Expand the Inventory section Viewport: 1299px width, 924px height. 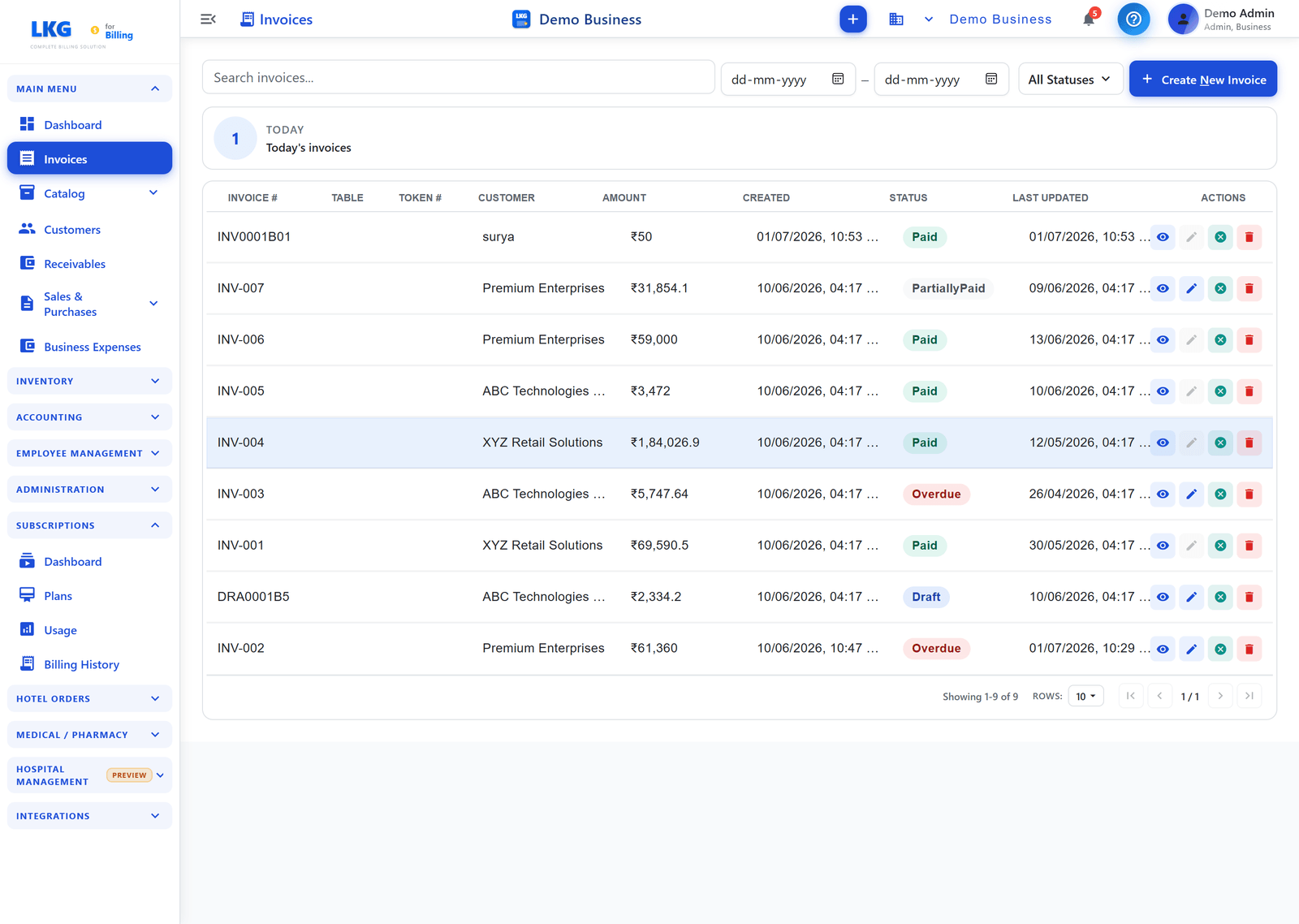pos(89,381)
